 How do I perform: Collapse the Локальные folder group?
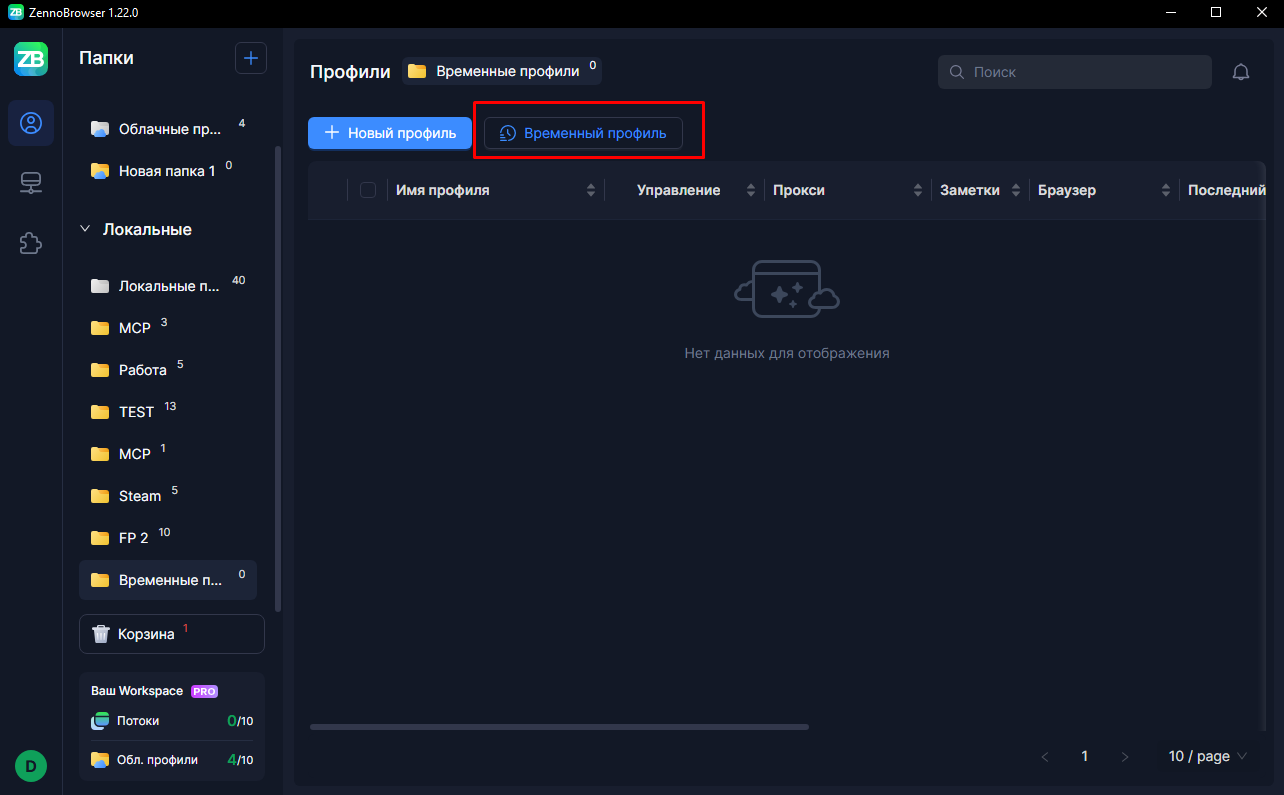click(85, 229)
